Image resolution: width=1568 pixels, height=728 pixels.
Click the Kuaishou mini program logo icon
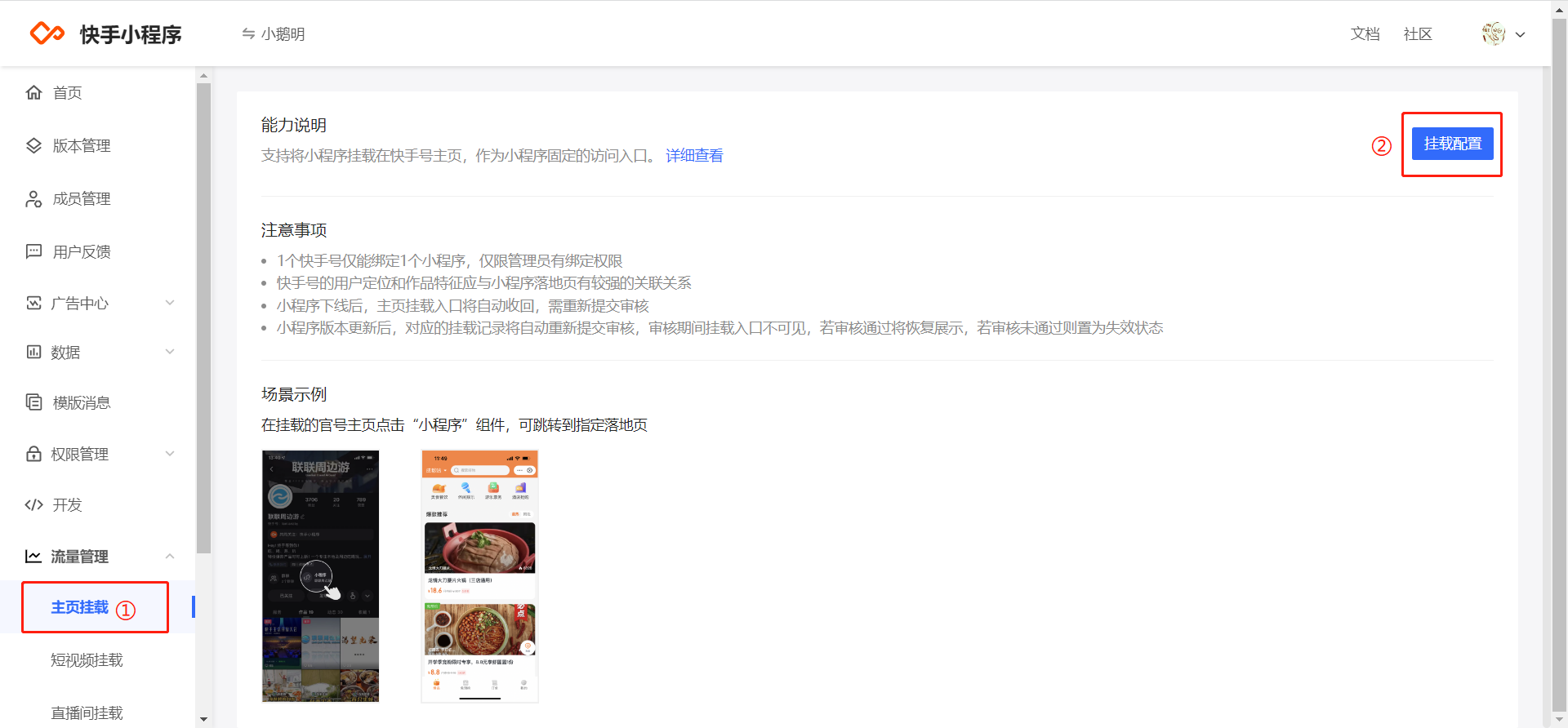tap(47, 33)
